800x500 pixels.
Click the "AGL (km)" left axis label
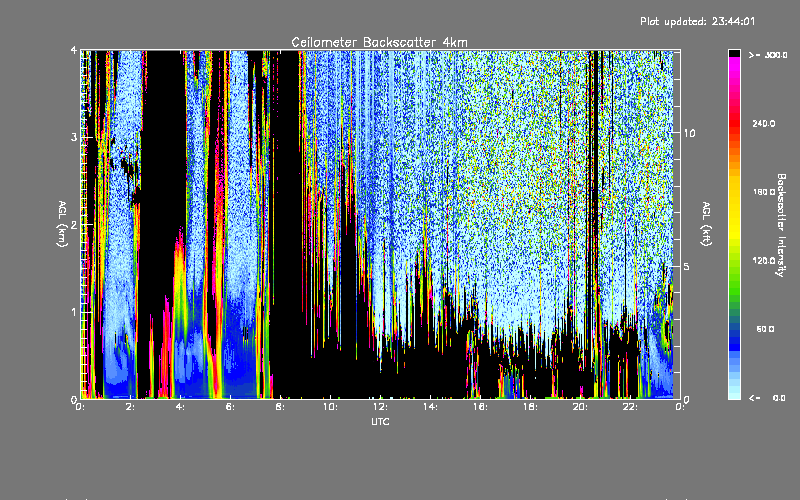point(62,224)
